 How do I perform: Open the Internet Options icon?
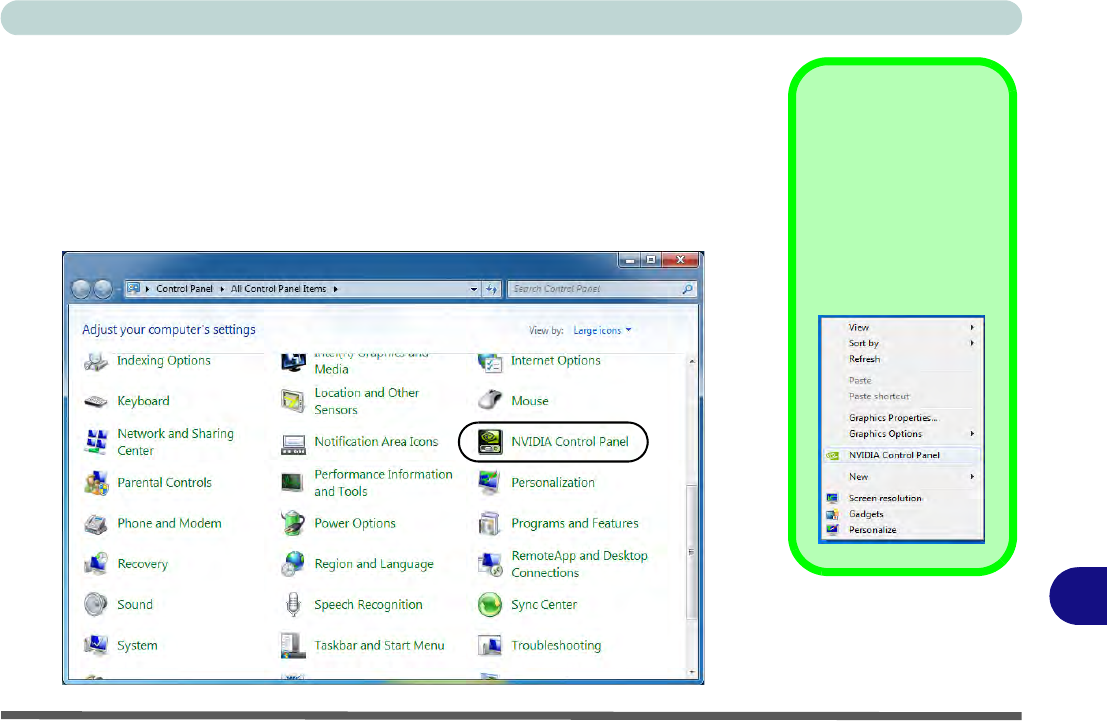[x=490, y=362]
